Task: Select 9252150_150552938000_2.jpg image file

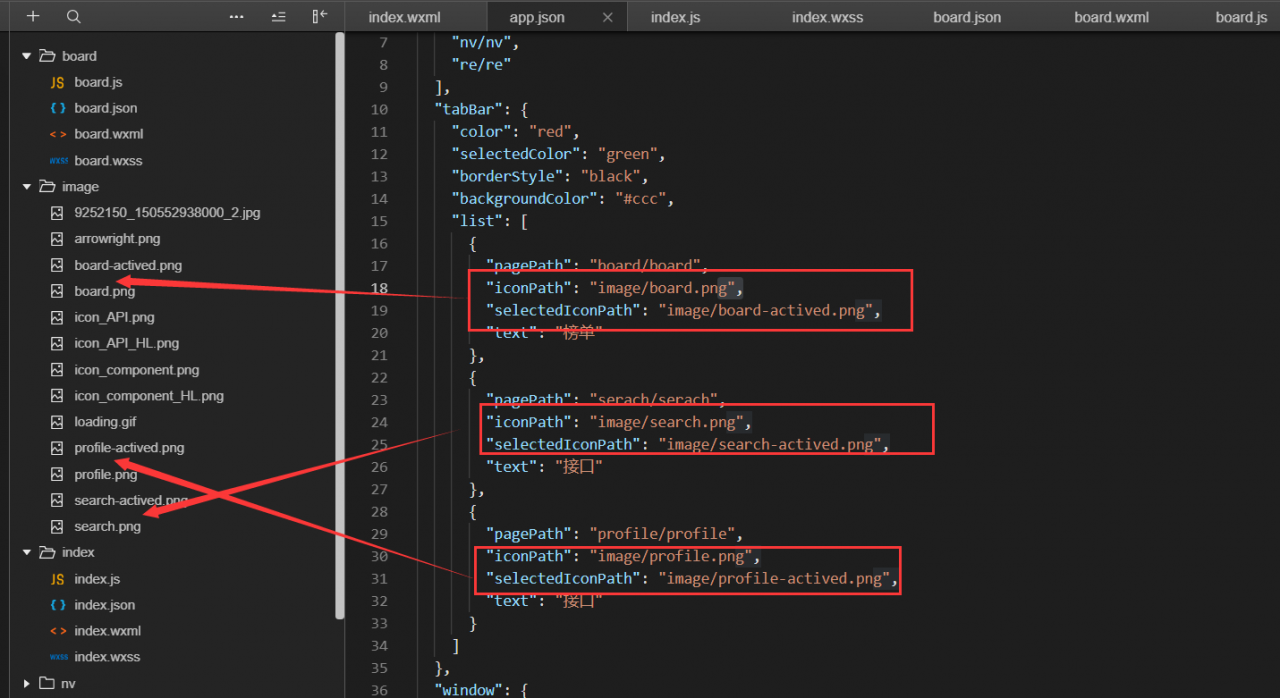Action: 167,213
